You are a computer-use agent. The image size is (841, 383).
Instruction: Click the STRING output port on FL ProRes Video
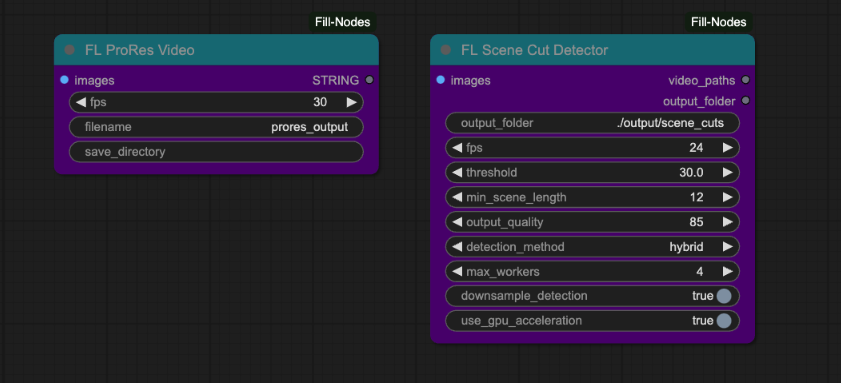click(x=369, y=80)
